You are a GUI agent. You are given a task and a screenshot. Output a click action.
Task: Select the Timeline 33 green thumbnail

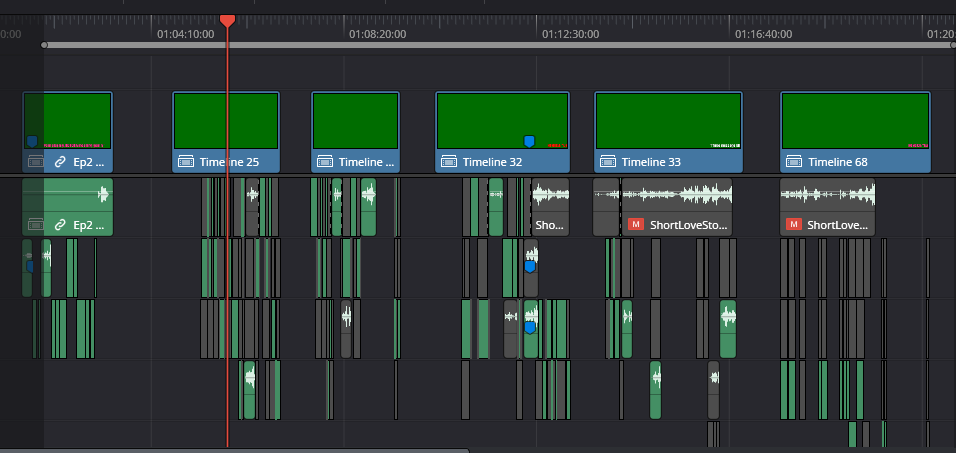point(668,121)
